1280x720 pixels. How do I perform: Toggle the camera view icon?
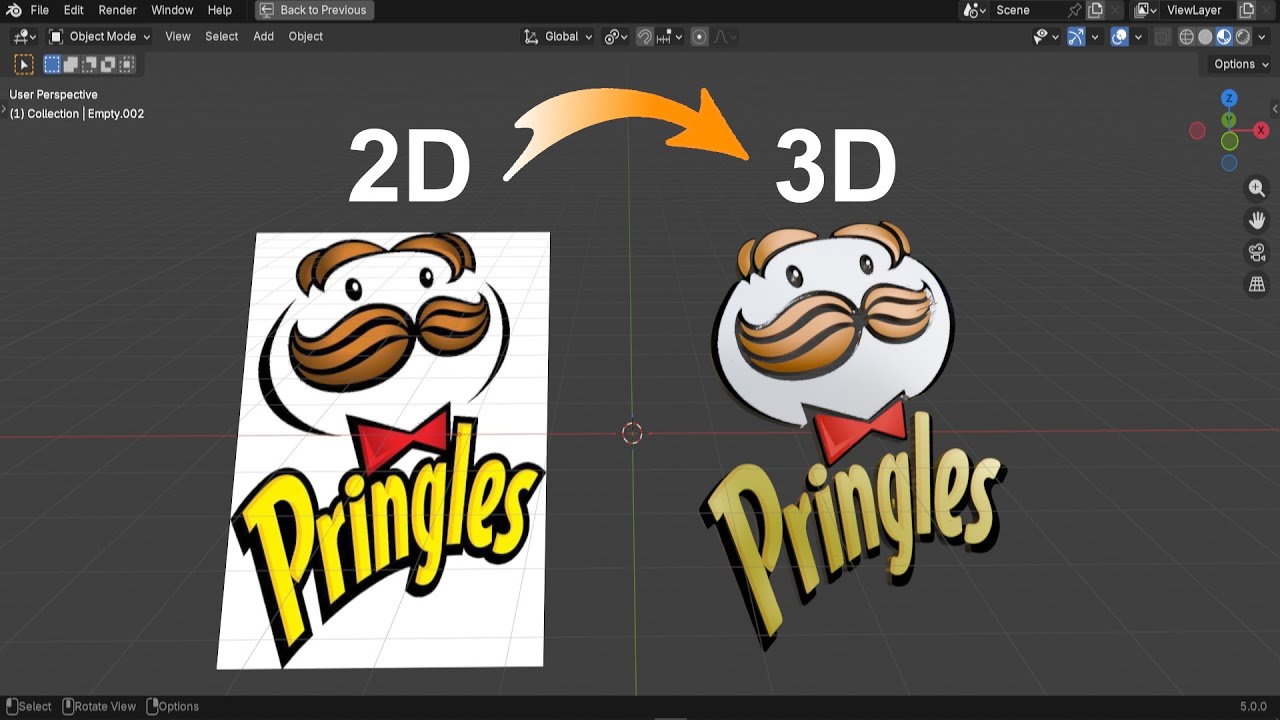(1257, 252)
